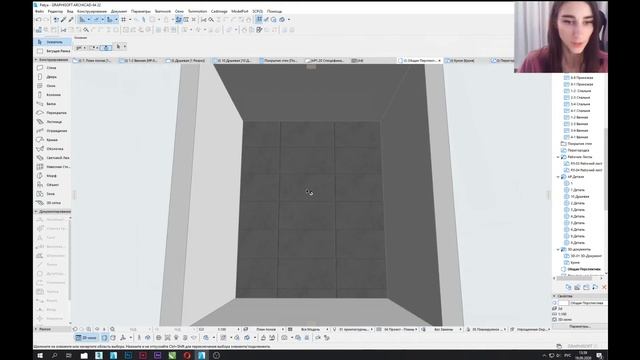Open the Teamwork menu

162,11
